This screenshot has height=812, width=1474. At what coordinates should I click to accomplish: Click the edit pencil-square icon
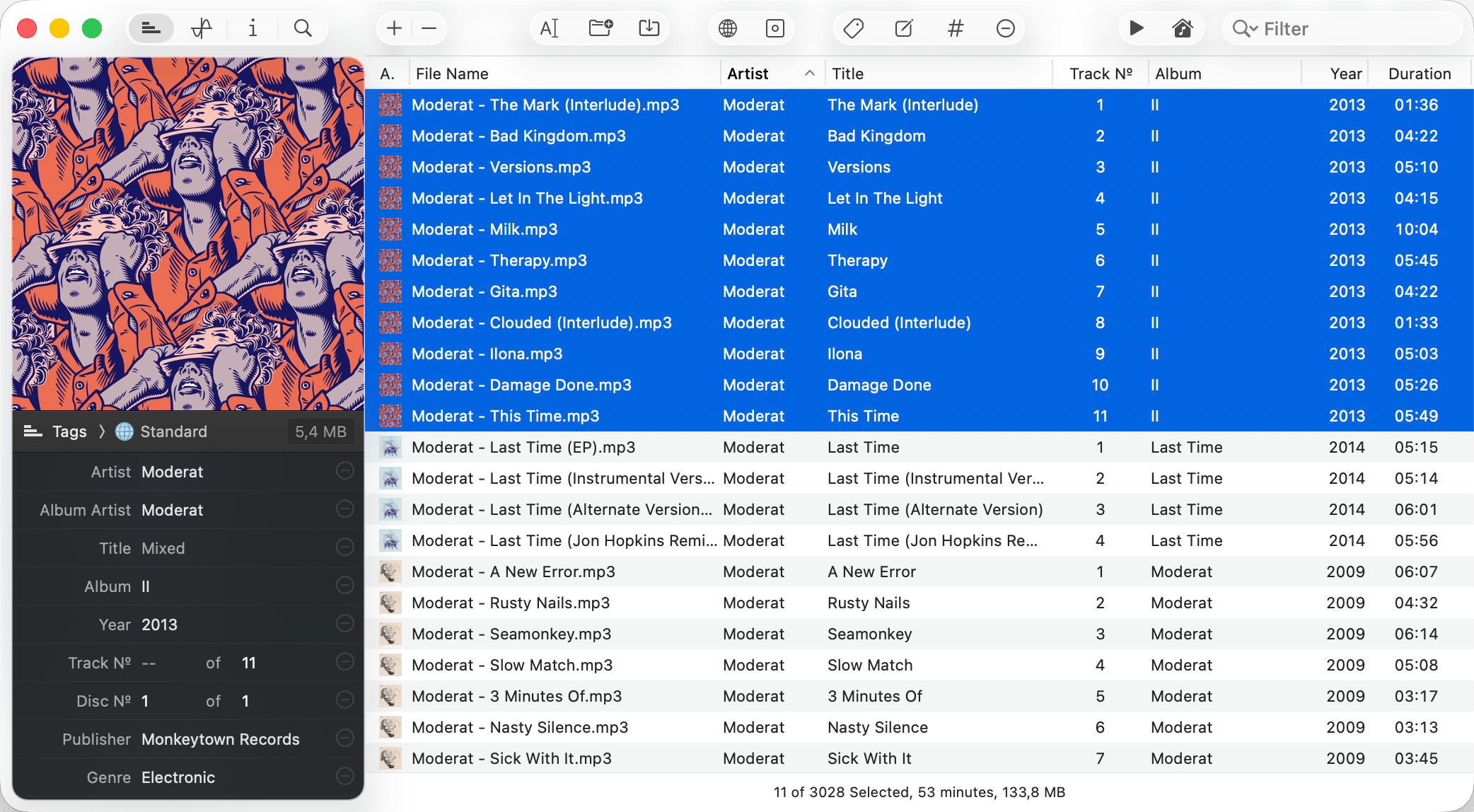(904, 28)
